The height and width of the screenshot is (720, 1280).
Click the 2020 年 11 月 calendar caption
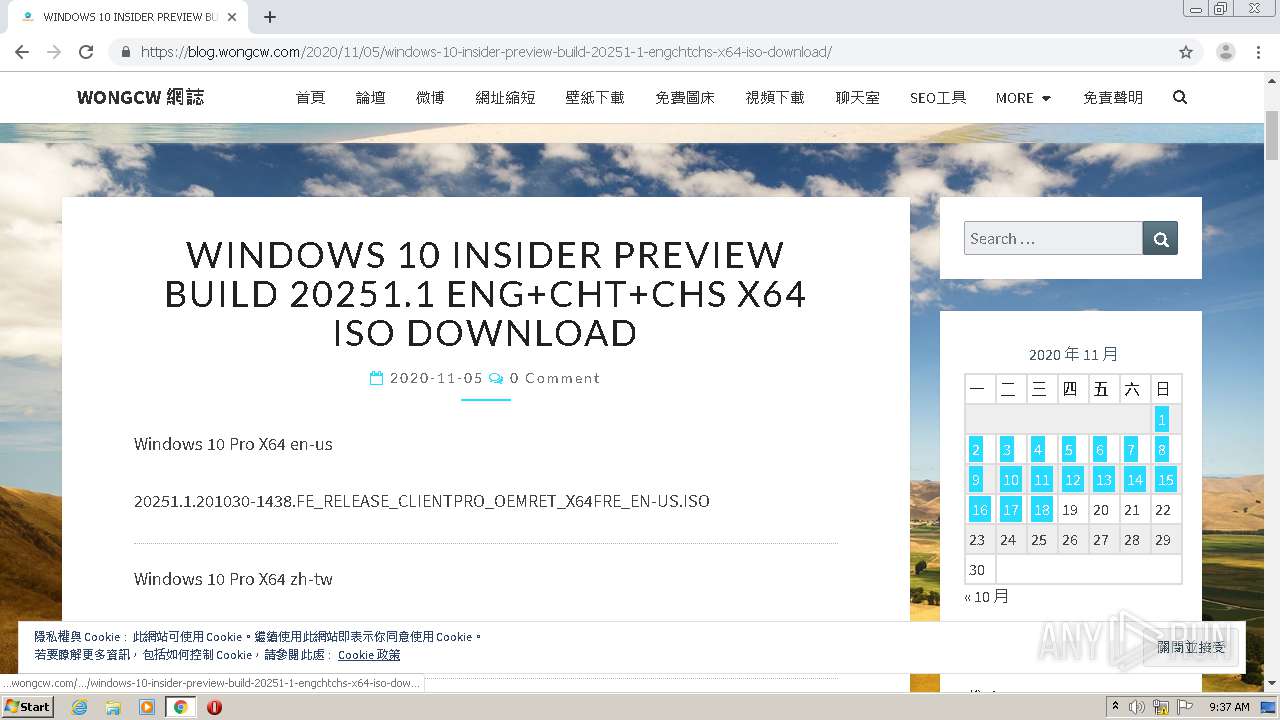coord(1073,354)
